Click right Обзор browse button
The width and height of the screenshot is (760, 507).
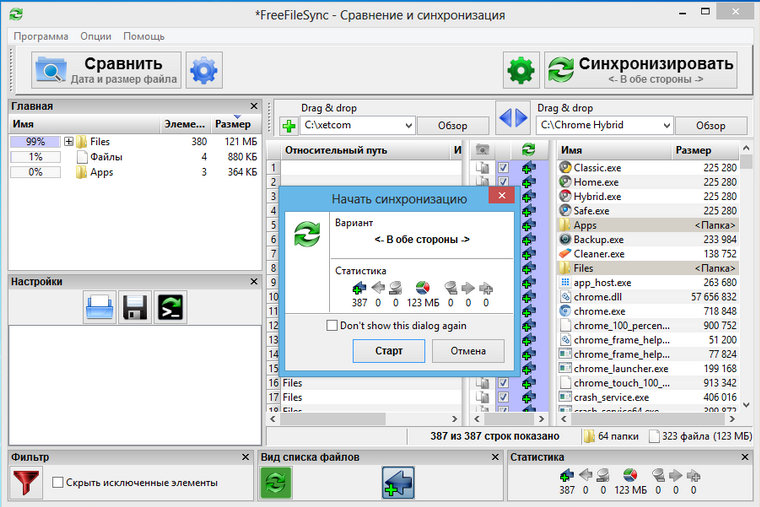pyautogui.click(x=711, y=126)
